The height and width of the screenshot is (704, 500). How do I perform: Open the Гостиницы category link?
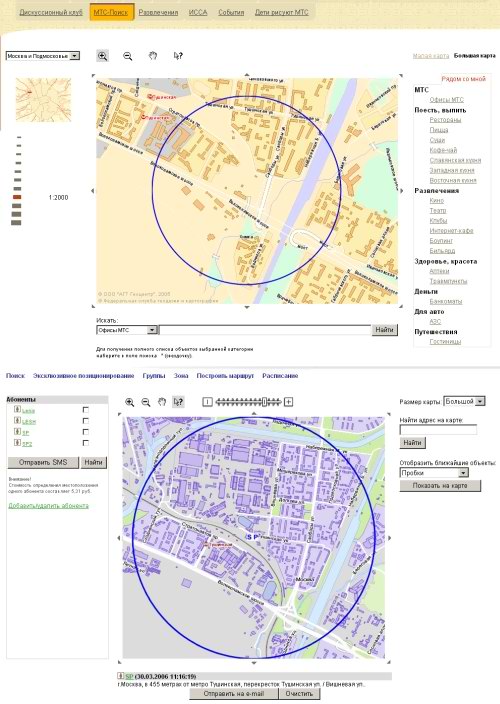pyautogui.click(x=445, y=342)
